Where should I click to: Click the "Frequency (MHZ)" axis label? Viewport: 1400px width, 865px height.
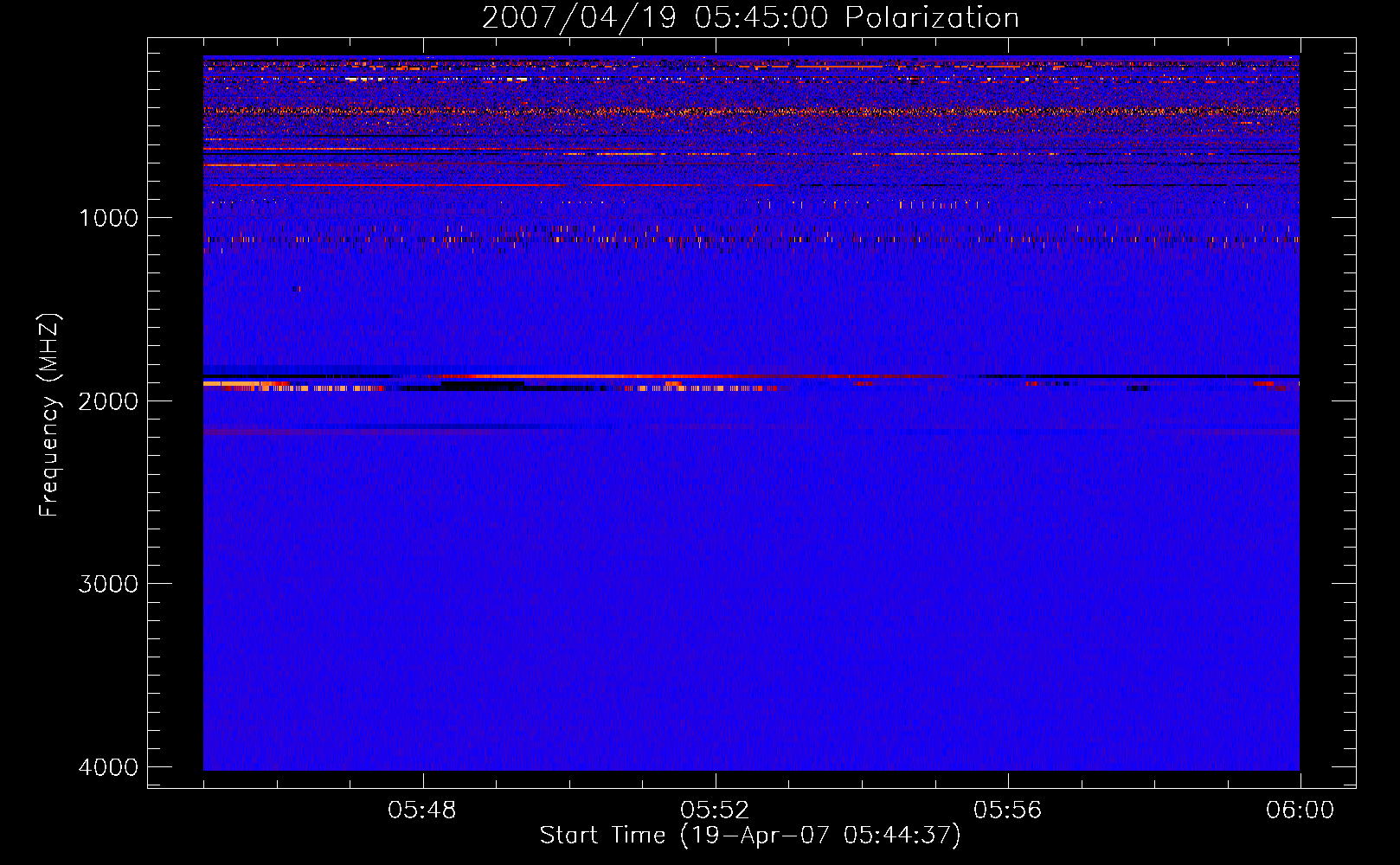pos(50,415)
